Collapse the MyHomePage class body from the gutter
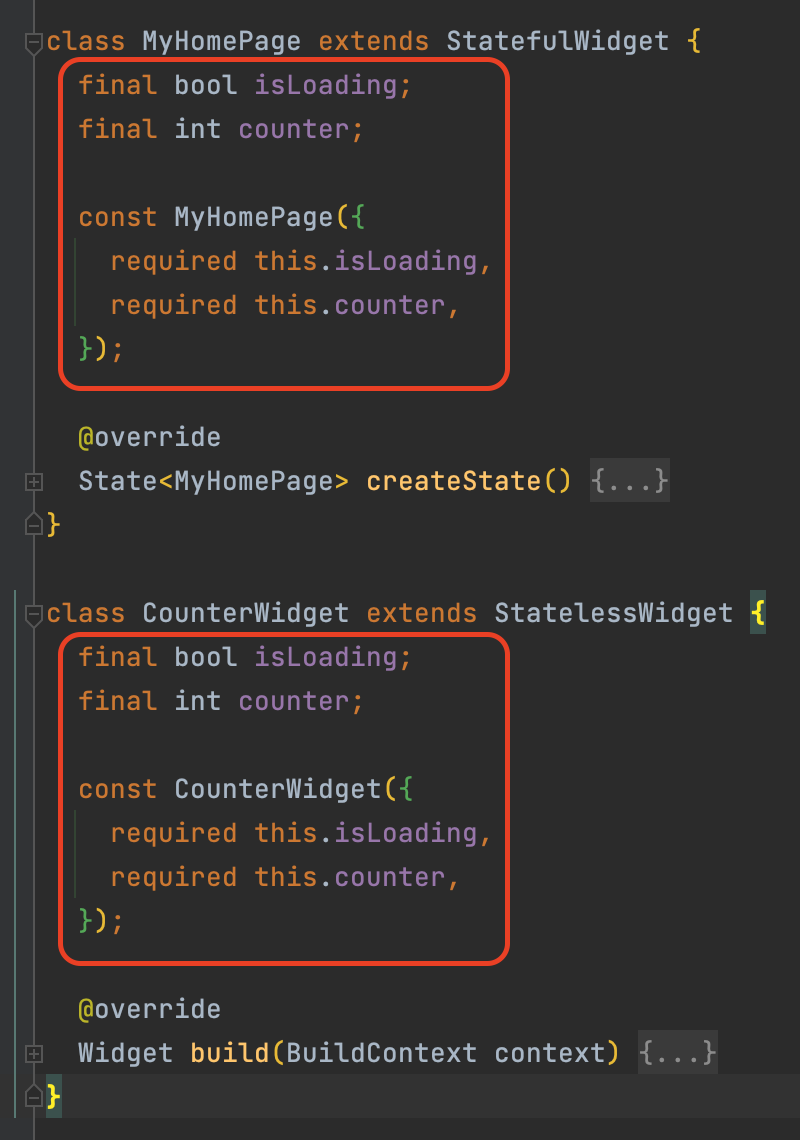Image resolution: width=800 pixels, height=1140 pixels. point(33,40)
